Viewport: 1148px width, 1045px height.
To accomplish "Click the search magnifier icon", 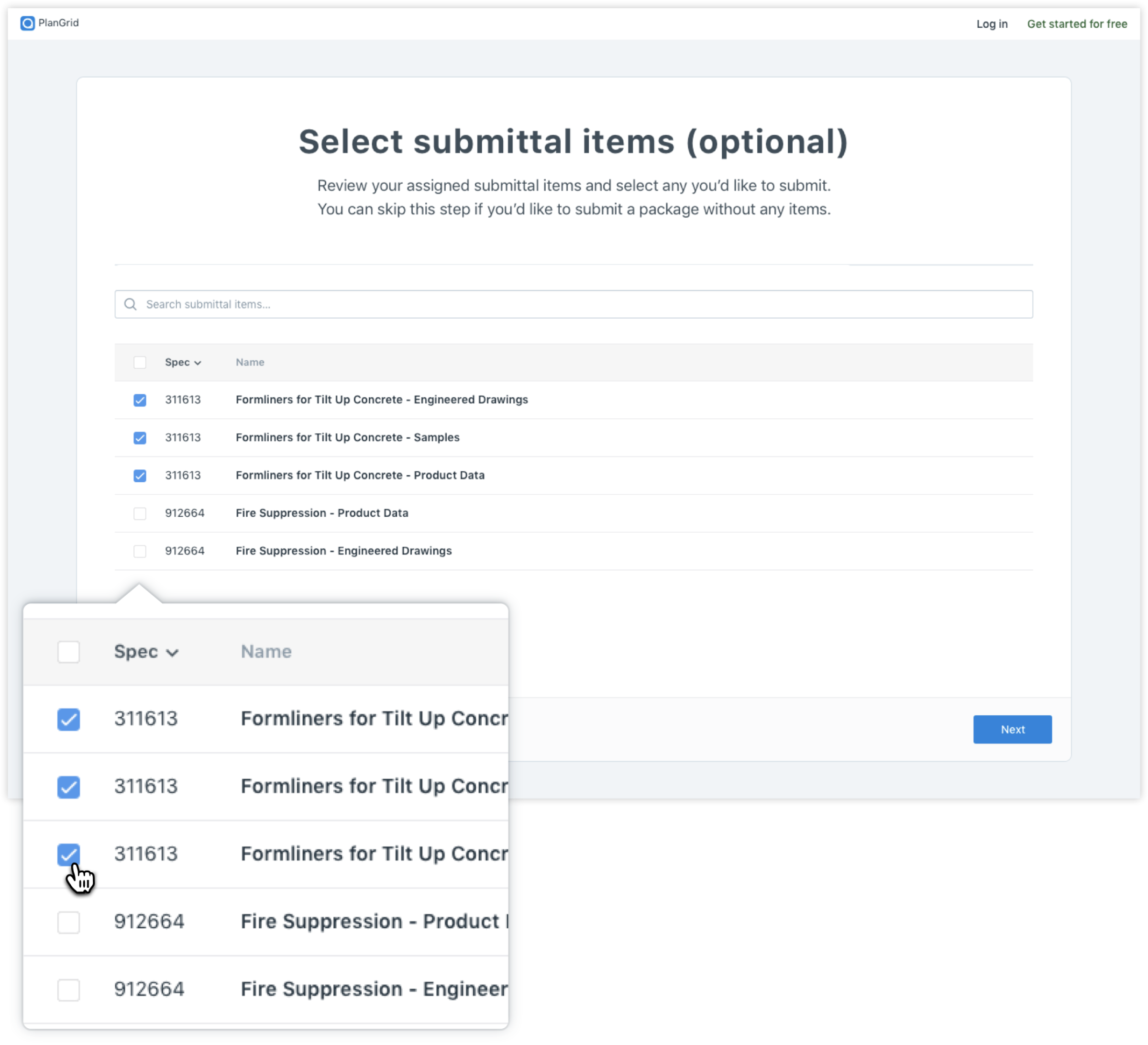I will pos(131,304).
